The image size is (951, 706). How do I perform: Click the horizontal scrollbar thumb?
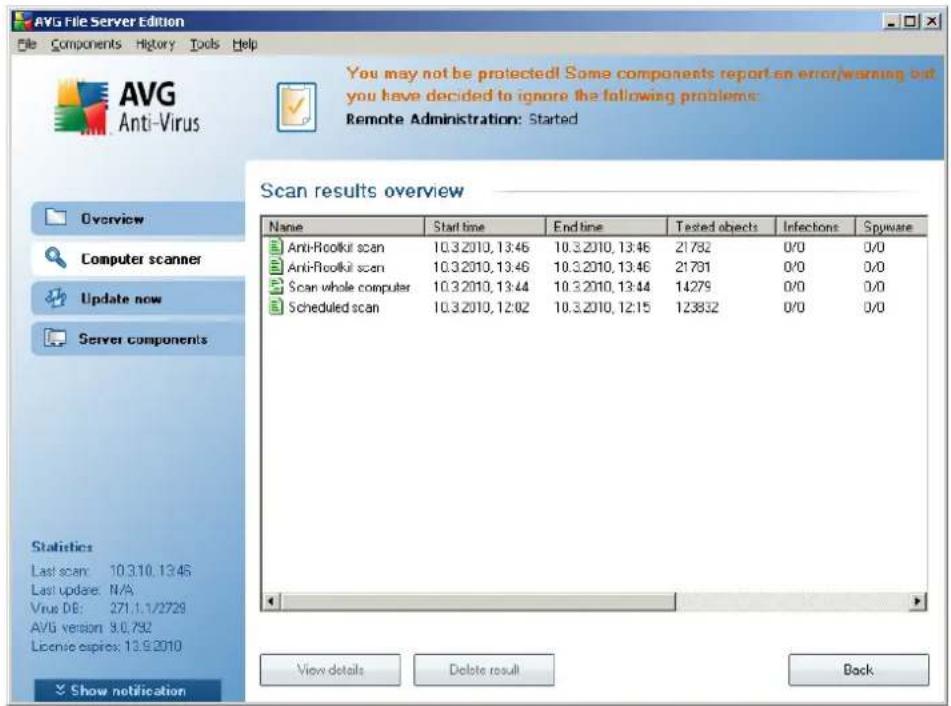(x=478, y=602)
